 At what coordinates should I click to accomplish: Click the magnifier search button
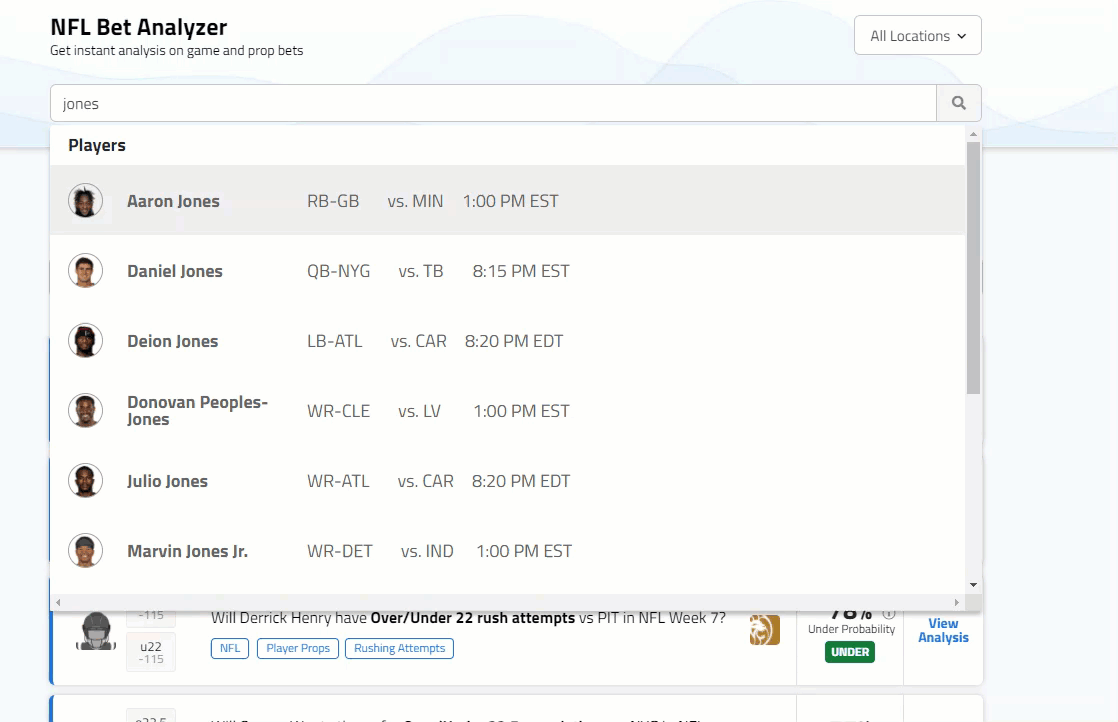958,103
